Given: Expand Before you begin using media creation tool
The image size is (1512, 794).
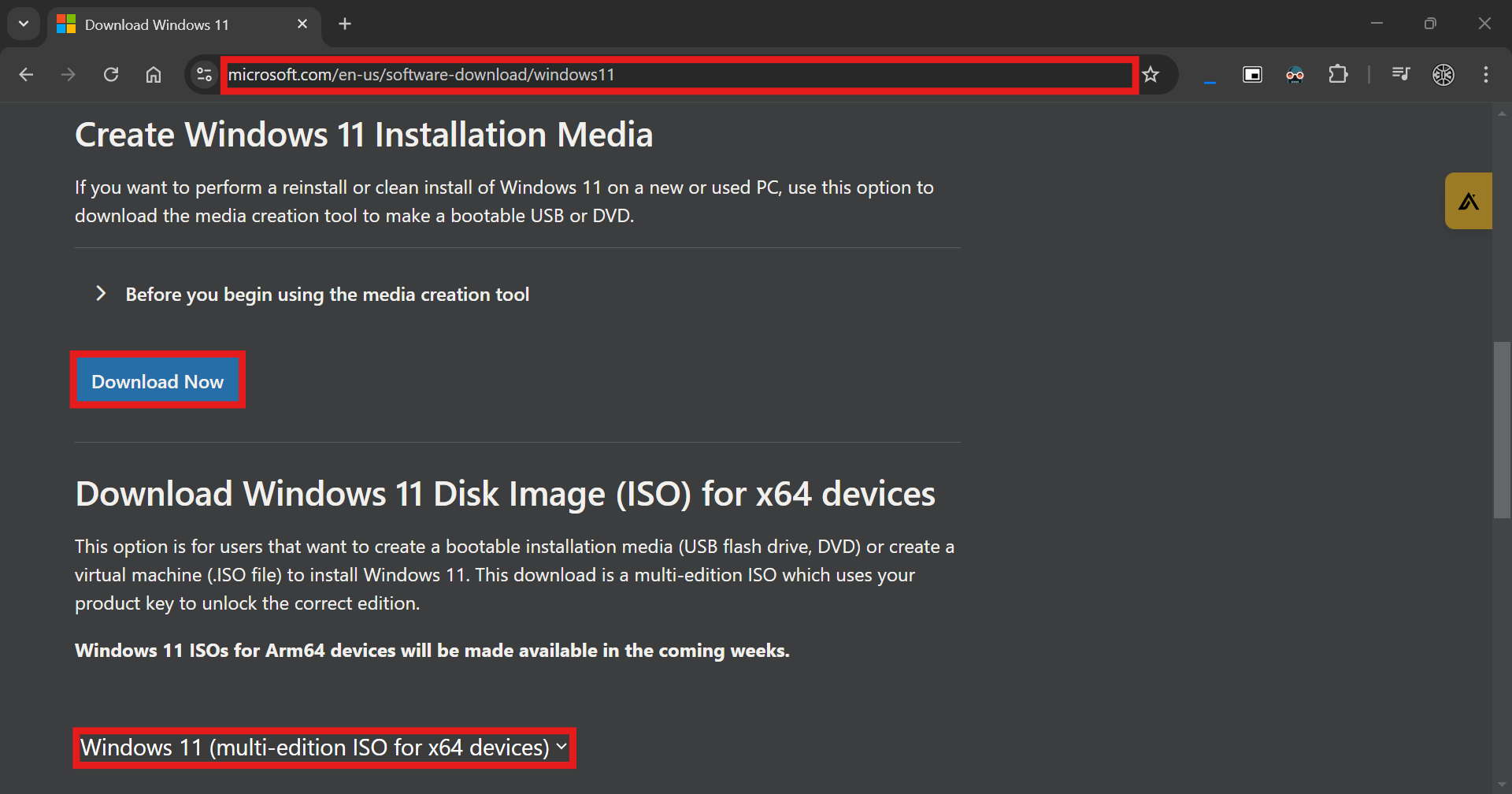Looking at the screenshot, I should point(312,295).
